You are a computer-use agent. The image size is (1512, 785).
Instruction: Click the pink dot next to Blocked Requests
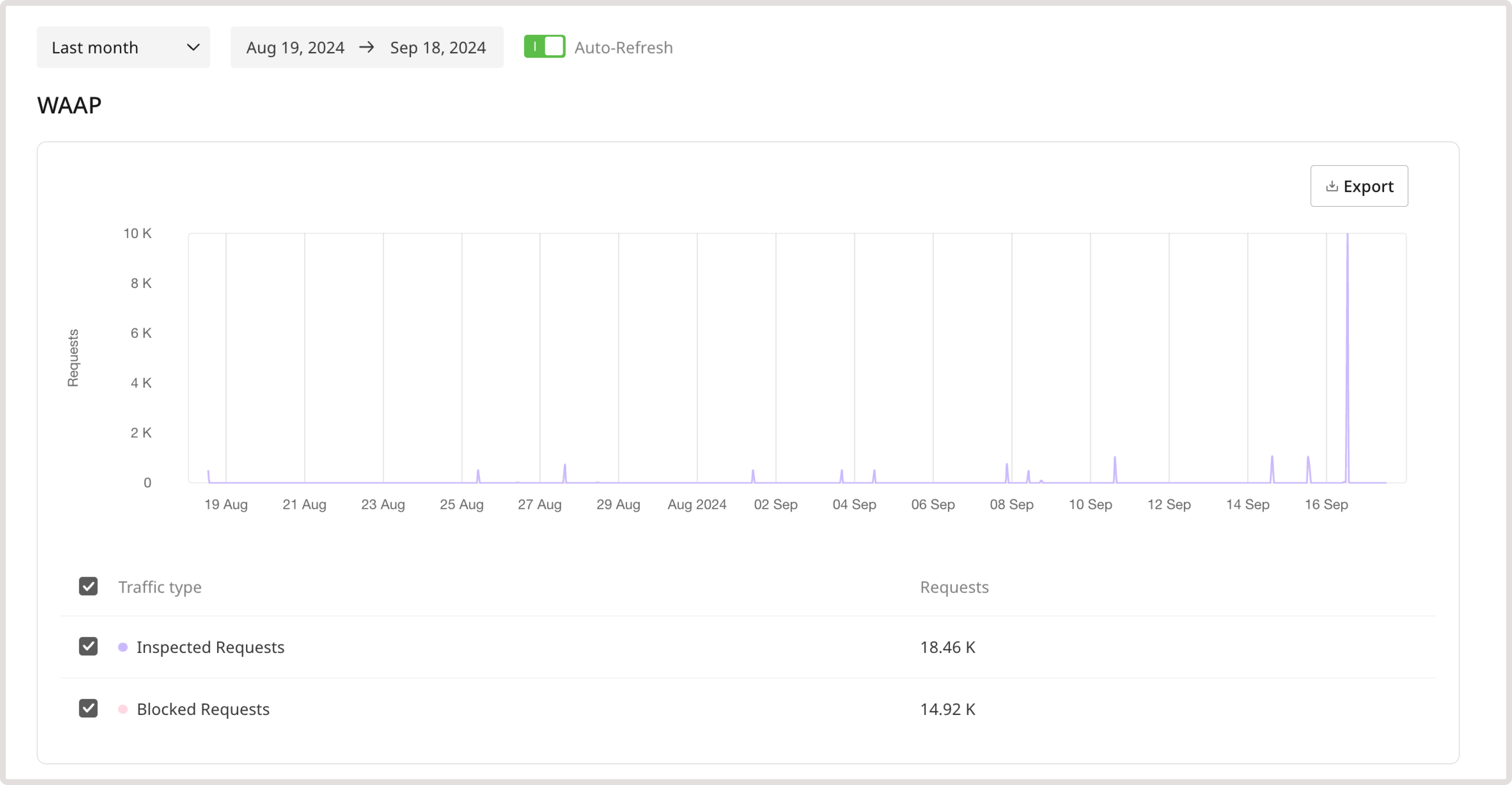(x=123, y=709)
